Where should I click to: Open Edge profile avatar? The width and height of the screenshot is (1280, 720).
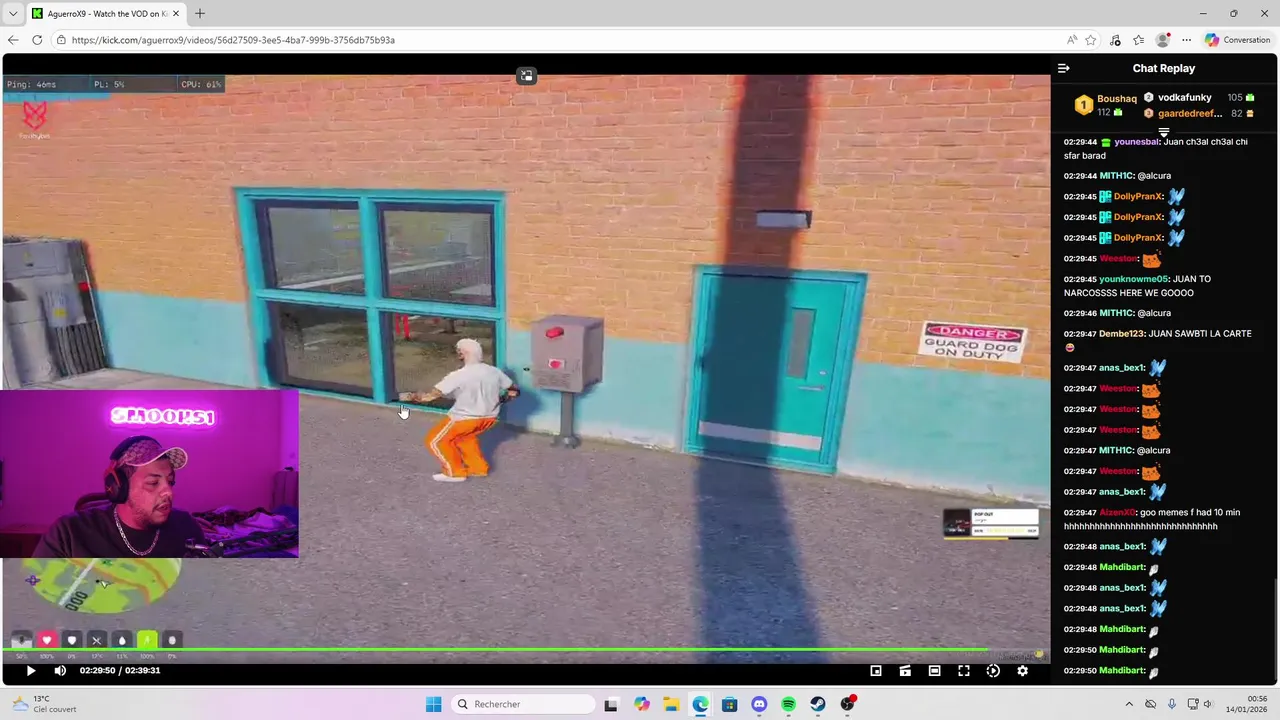[x=1163, y=40]
